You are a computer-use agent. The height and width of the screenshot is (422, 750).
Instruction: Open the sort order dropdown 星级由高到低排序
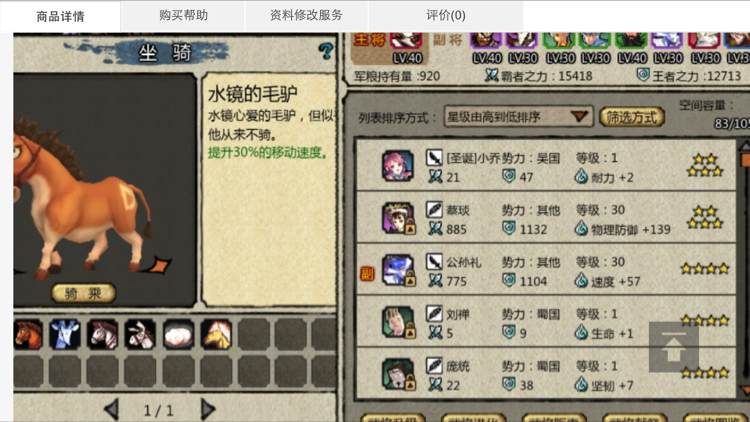coord(518,117)
